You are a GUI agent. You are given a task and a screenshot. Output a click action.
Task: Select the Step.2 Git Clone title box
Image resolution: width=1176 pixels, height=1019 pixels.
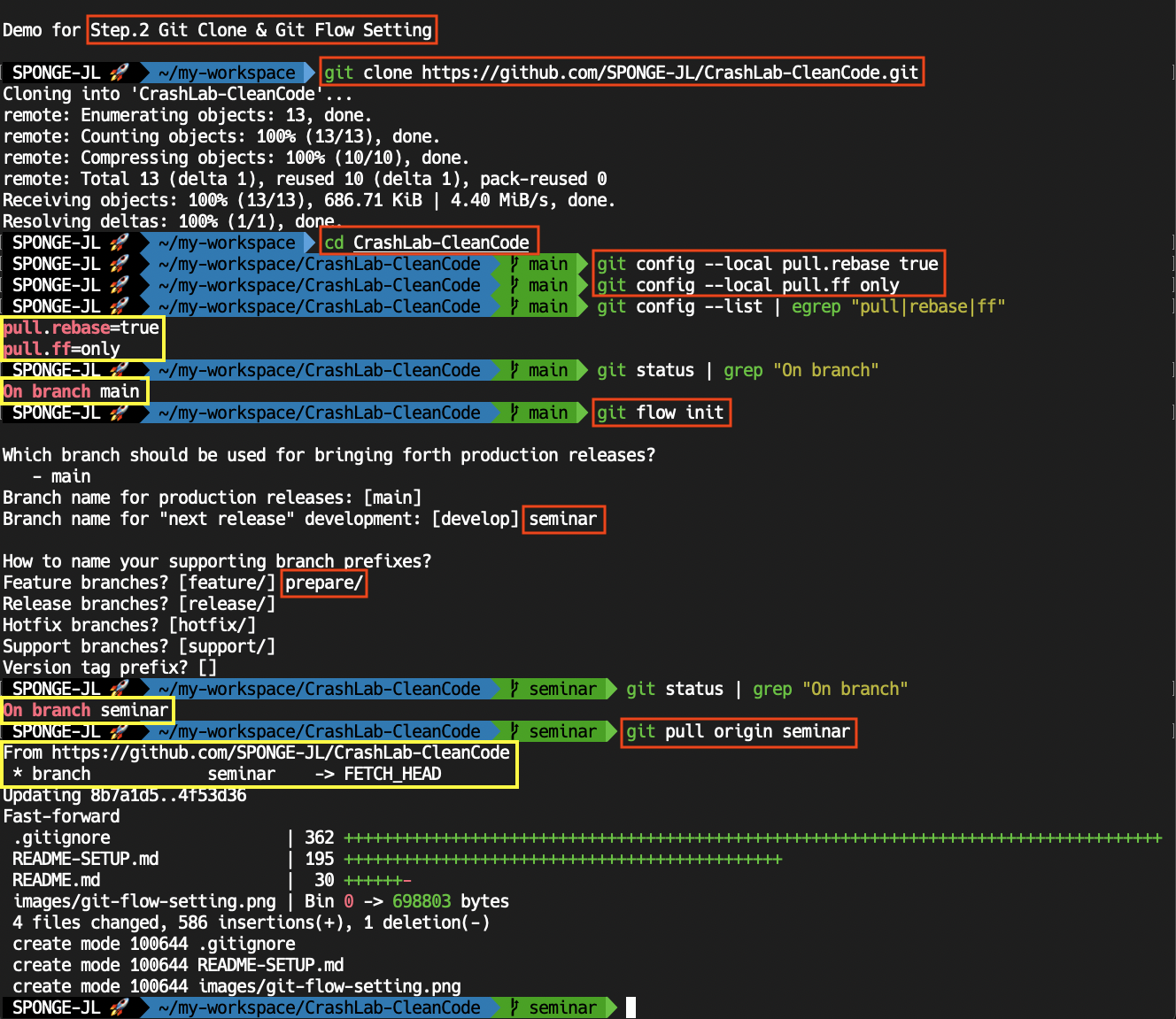click(262, 29)
